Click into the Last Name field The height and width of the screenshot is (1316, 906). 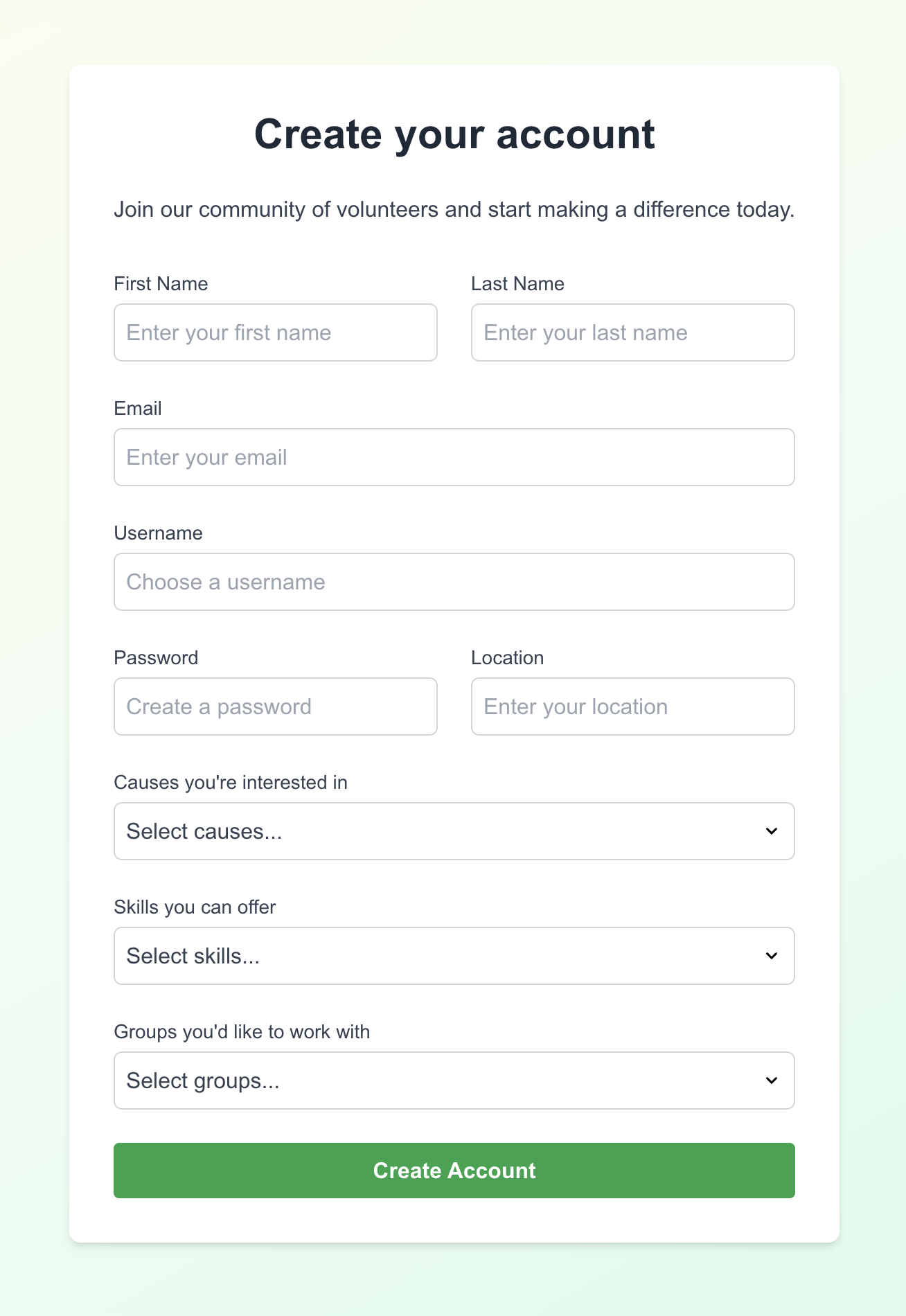coord(633,332)
